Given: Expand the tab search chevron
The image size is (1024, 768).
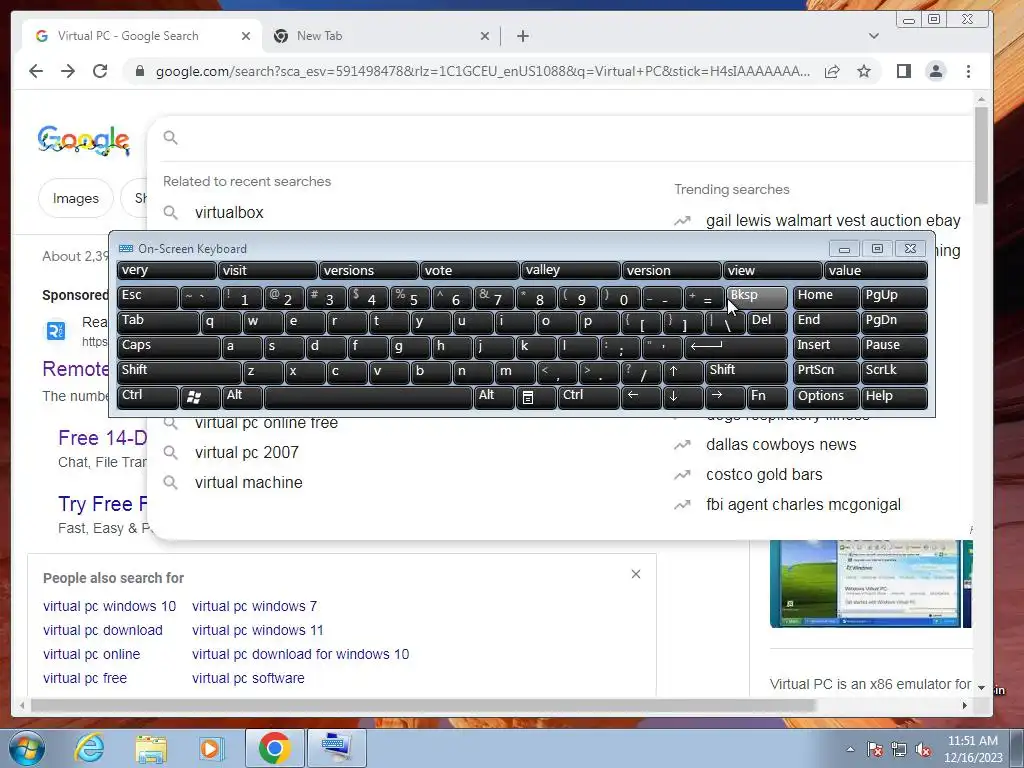Looking at the screenshot, I should pyautogui.click(x=874, y=36).
